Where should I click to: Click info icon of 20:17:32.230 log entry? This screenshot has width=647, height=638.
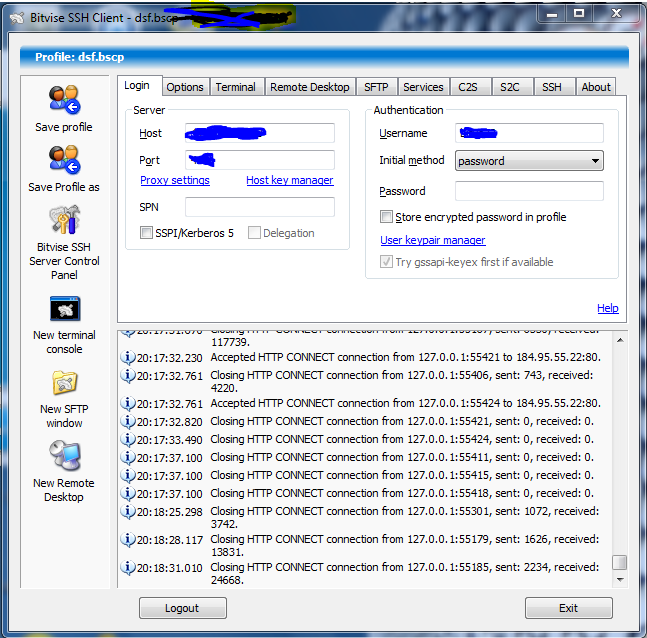[128, 357]
